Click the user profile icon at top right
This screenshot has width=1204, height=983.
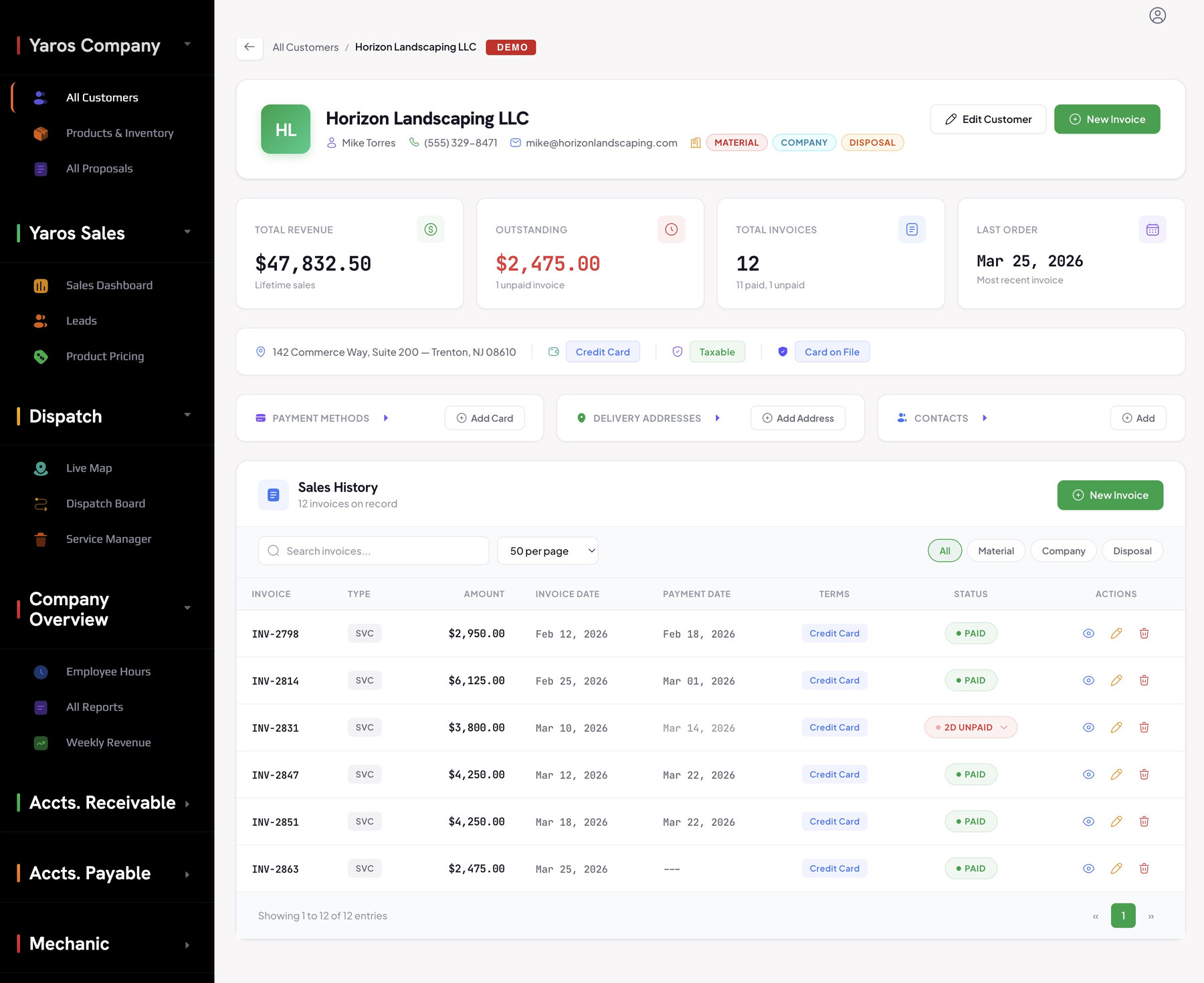coord(1157,15)
